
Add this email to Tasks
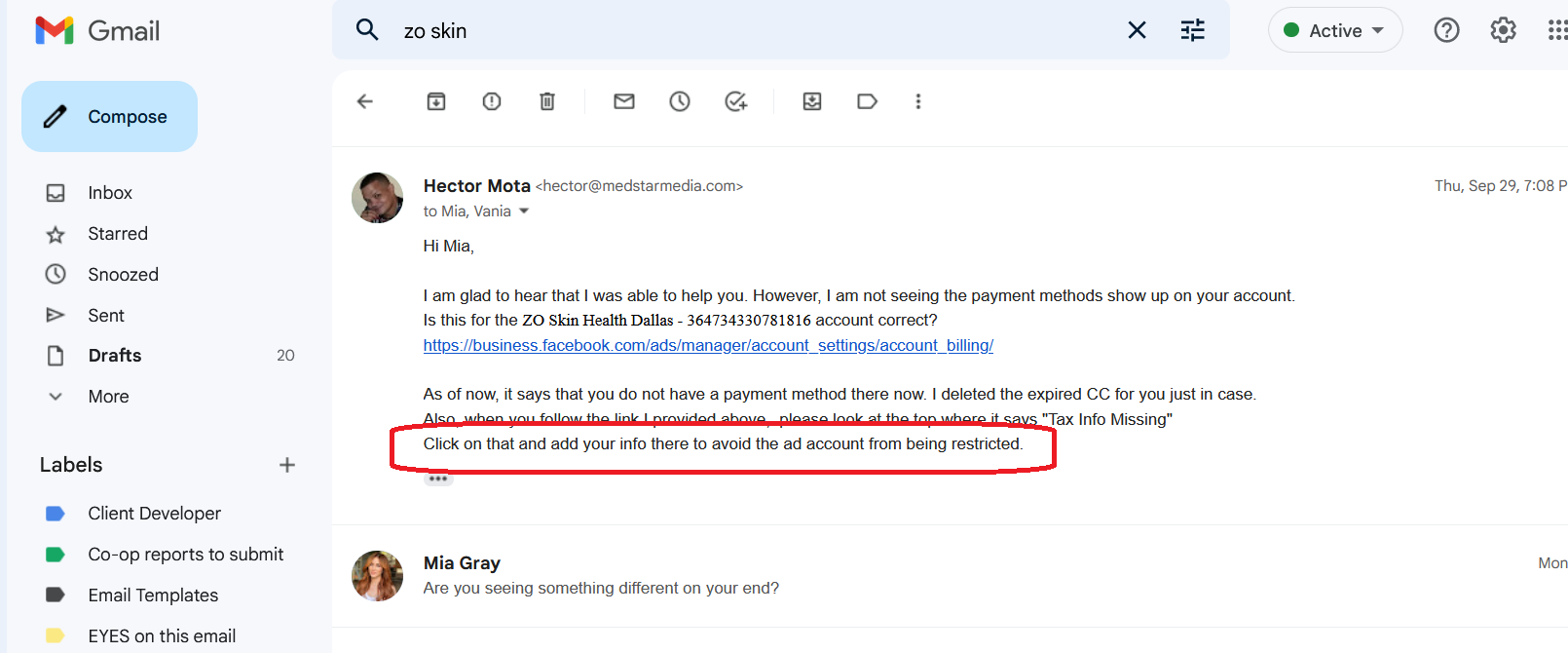pos(736,101)
